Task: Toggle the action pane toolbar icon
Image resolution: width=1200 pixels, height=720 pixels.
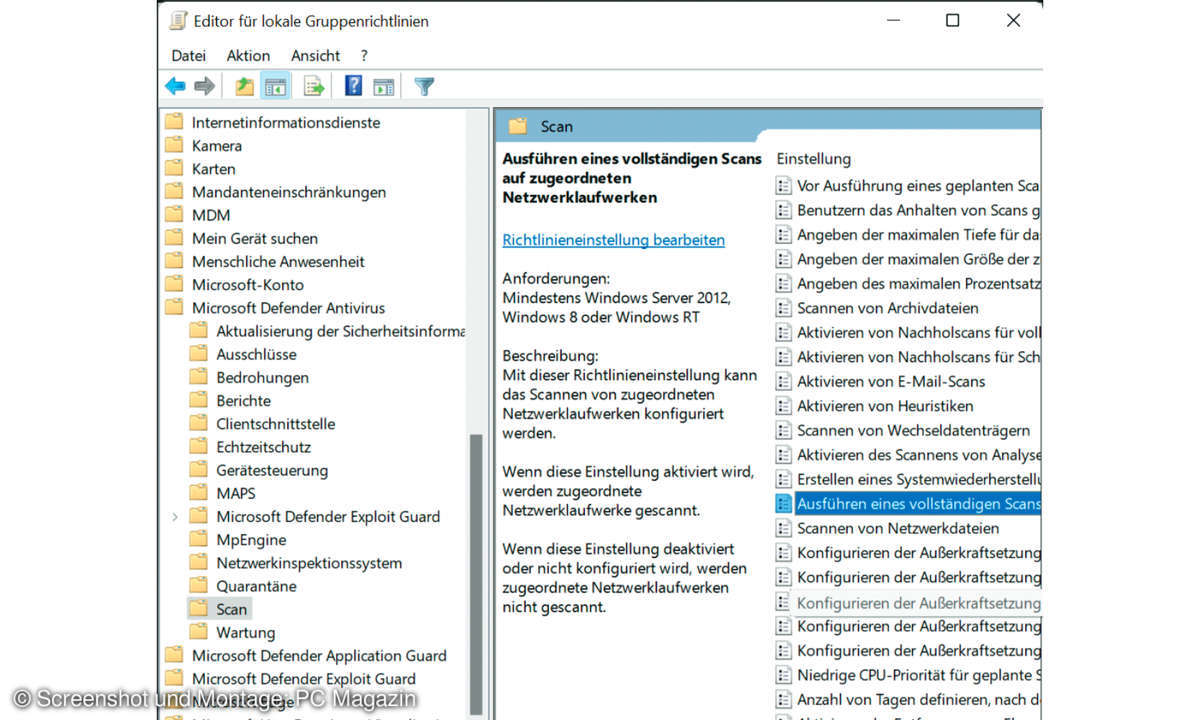Action: [384, 87]
